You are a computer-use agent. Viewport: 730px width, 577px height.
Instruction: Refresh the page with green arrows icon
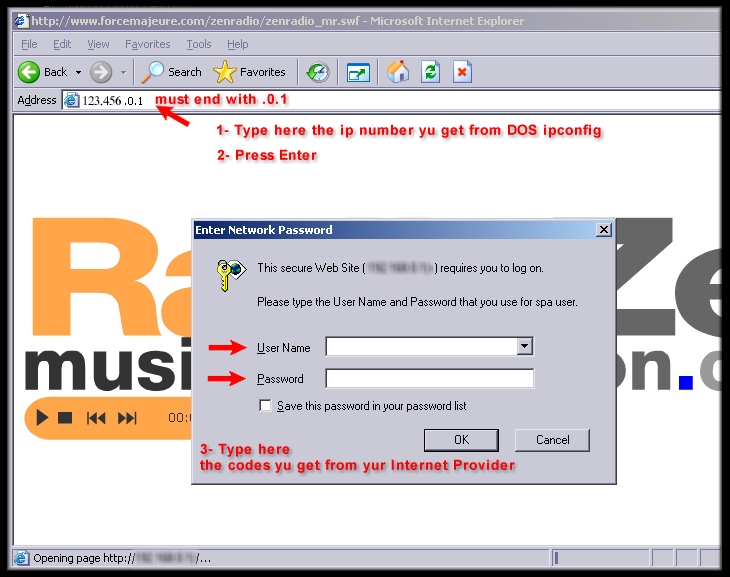tap(431, 72)
